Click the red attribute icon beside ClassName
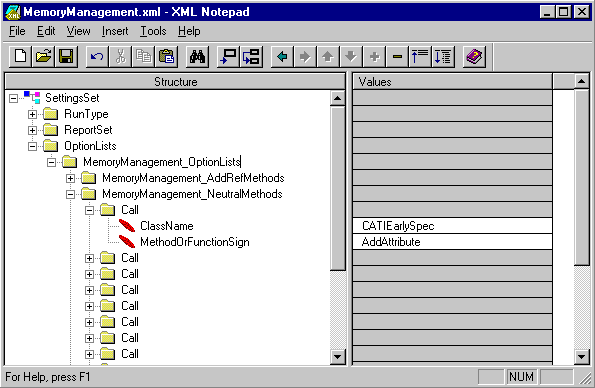Viewport: 595px width, 388px height. click(127, 226)
